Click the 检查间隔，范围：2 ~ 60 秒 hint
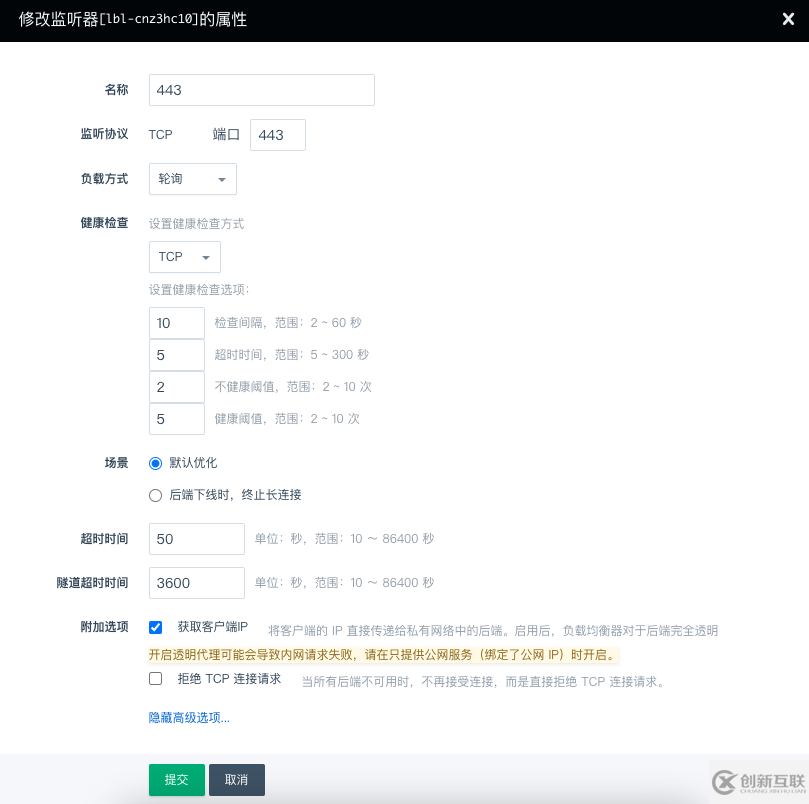The height and width of the screenshot is (804, 809). tap(288, 323)
